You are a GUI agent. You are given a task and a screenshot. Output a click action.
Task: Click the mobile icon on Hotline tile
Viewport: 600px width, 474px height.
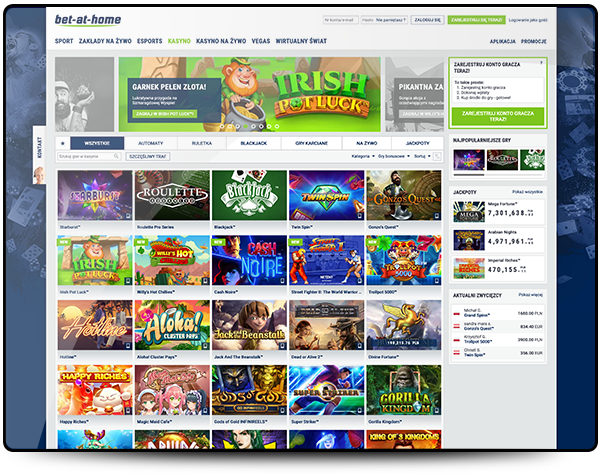coord(128,346)
